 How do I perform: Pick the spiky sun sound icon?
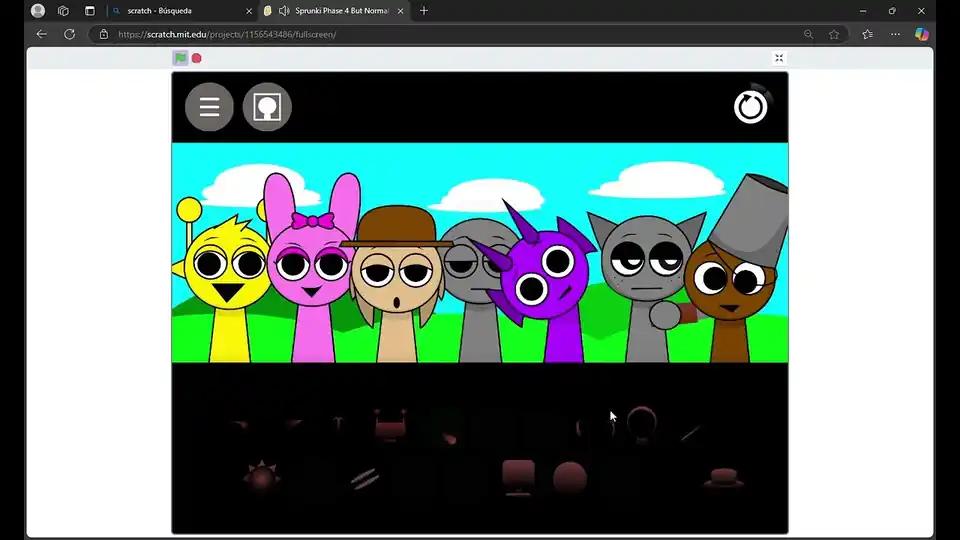coord(261,476)
